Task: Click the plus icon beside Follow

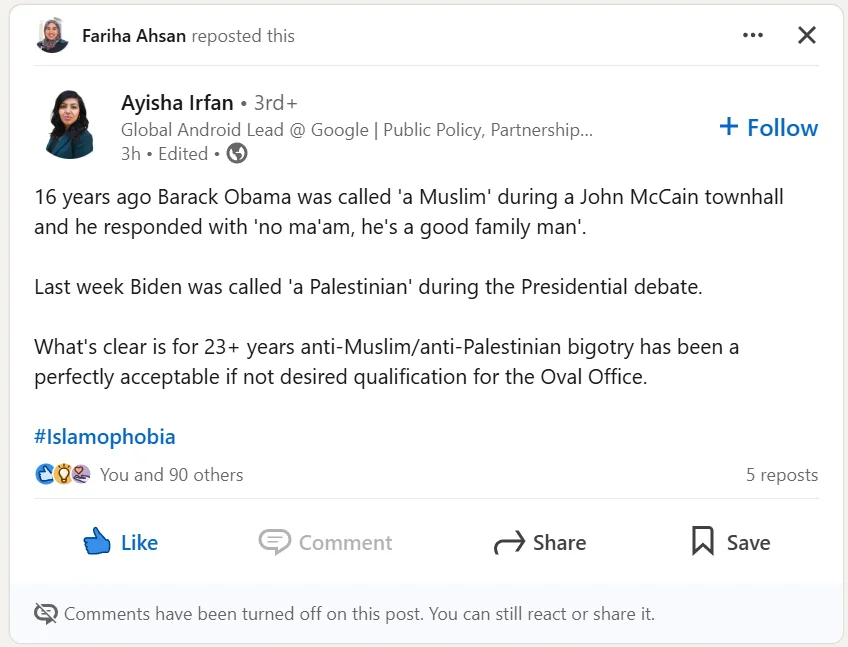Action: pos(728,127)
